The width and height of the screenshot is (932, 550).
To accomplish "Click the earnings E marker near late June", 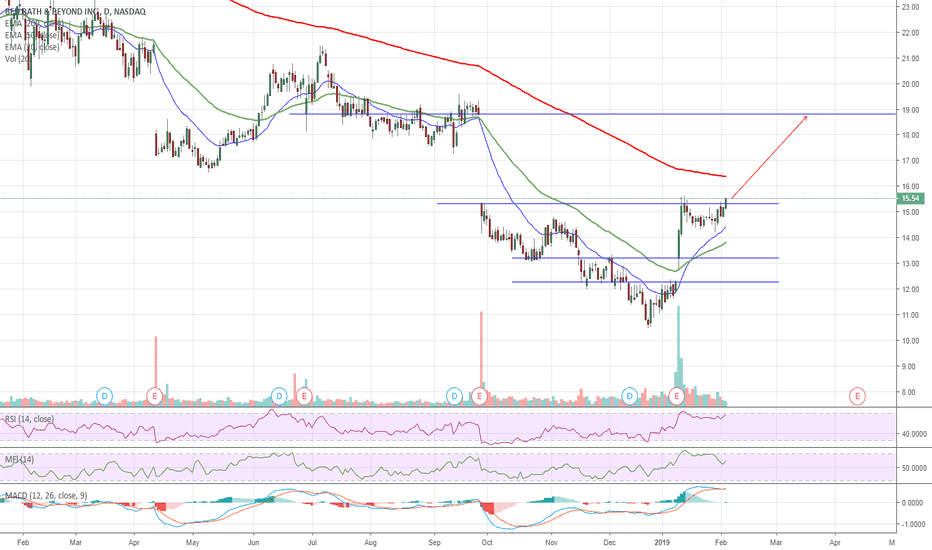I will [x=304, y=396].
